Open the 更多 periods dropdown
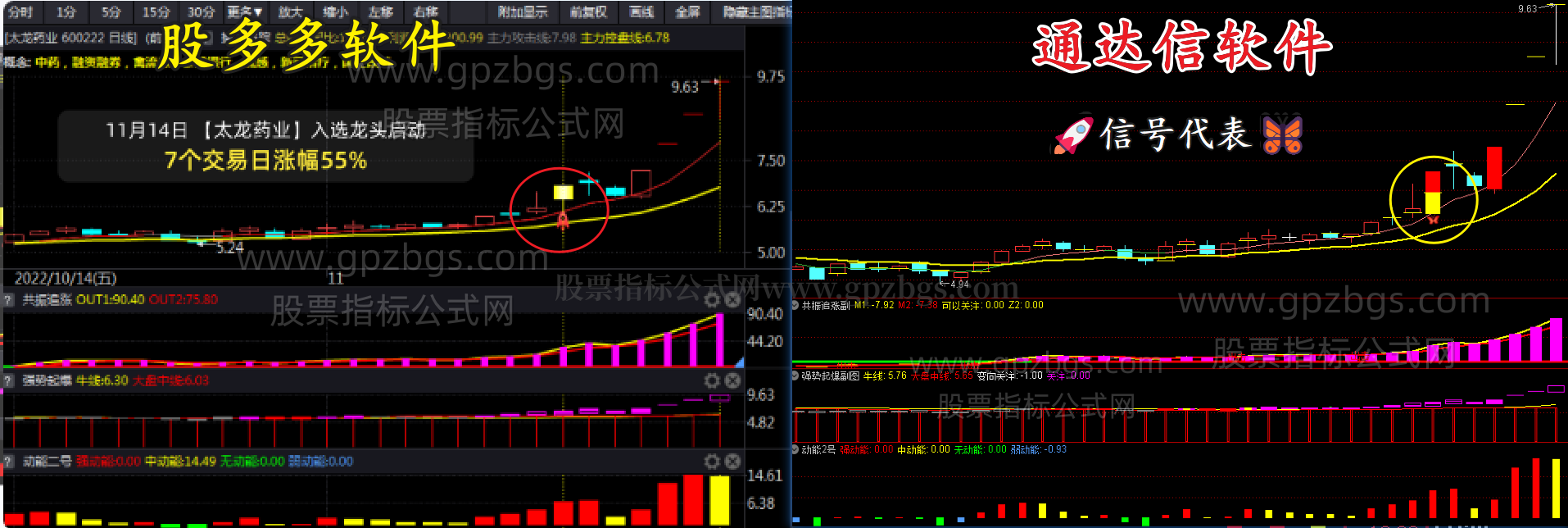1568x528 pixels. [244, 12]
